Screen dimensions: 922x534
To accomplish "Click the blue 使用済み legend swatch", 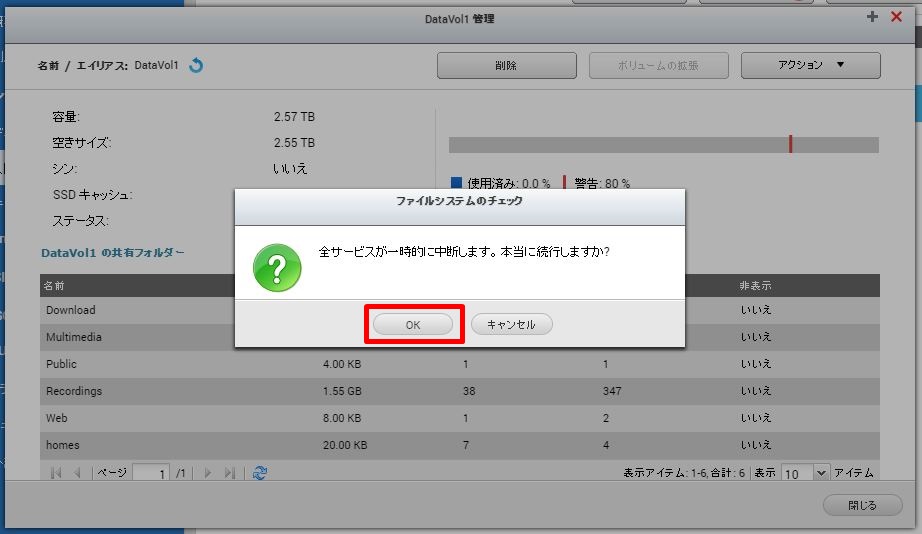I will (x=456, y=182).
